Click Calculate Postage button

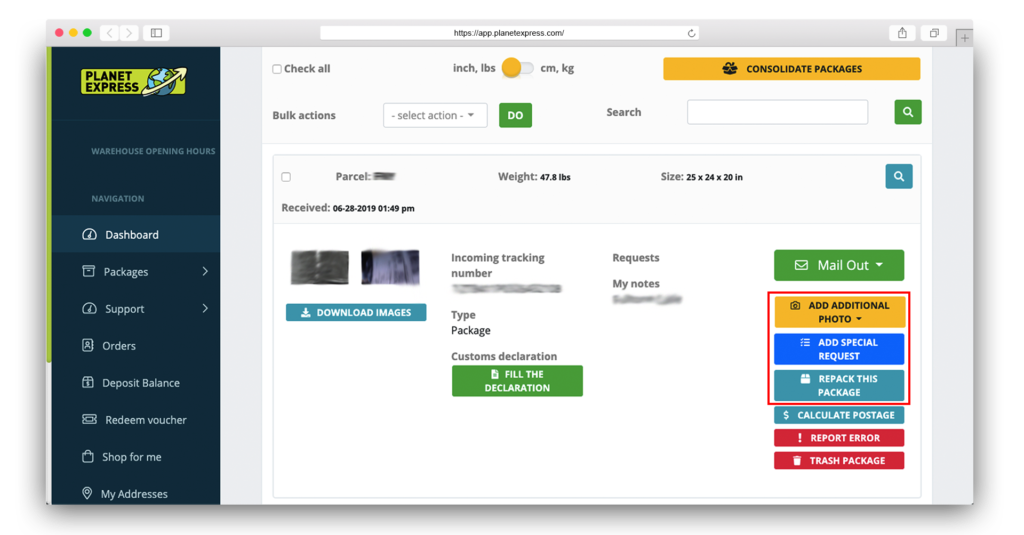[839, 415]
